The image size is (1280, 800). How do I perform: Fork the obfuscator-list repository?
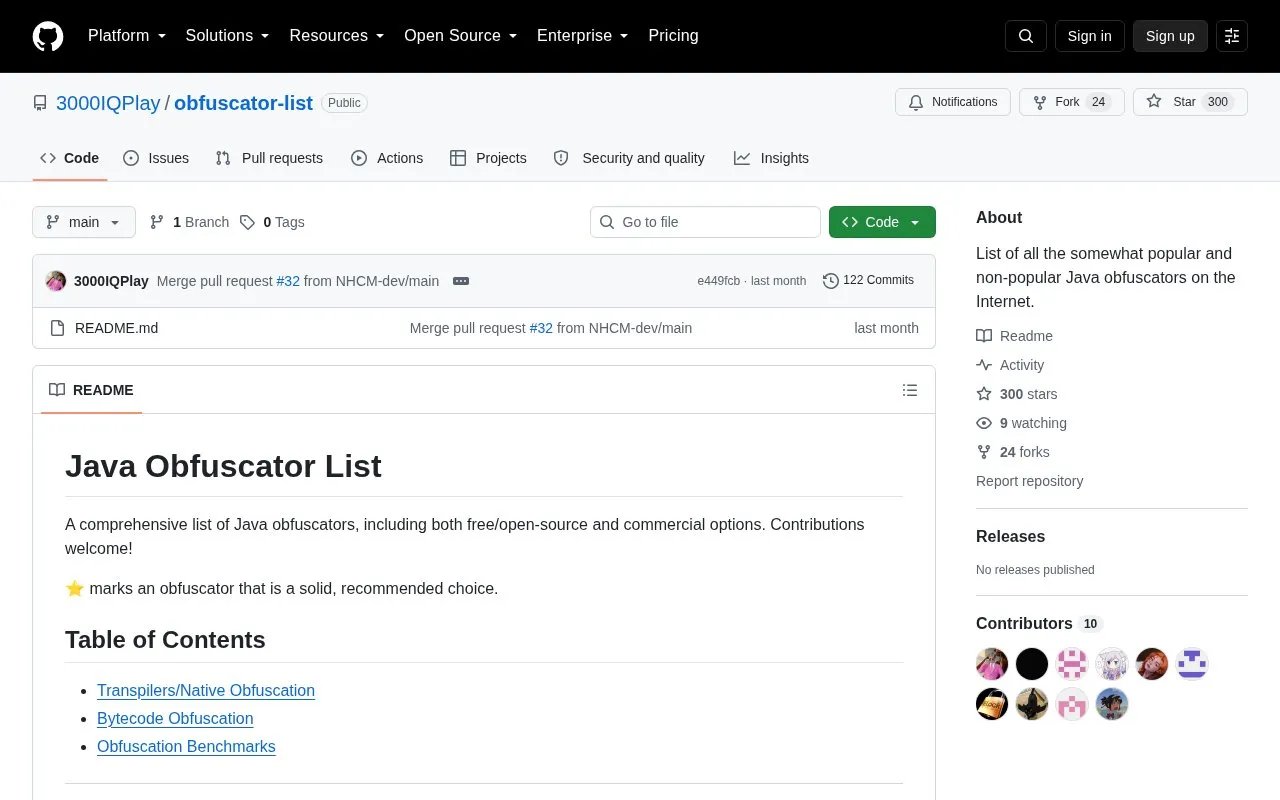1072,102
